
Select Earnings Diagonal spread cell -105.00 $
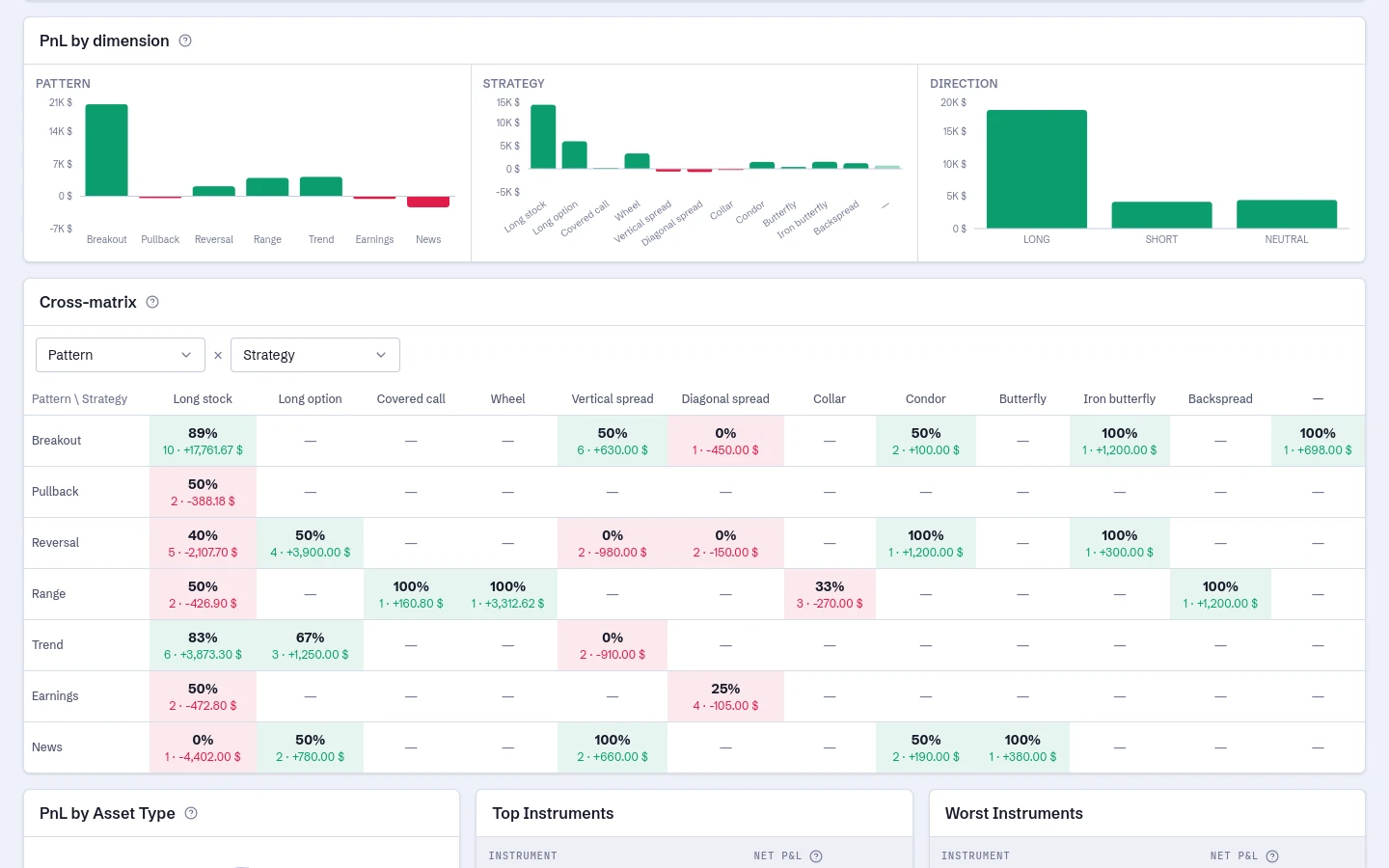click(x=725, y=696)
